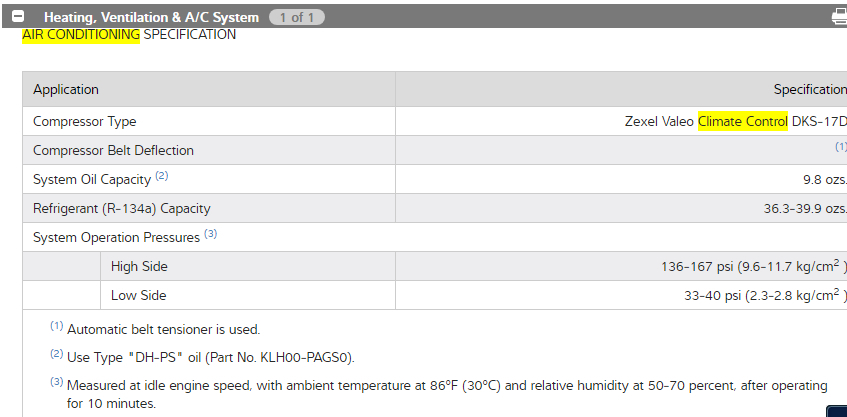
Task: Click the Compressor Belt Deflection row label
Action: [113, 150]
